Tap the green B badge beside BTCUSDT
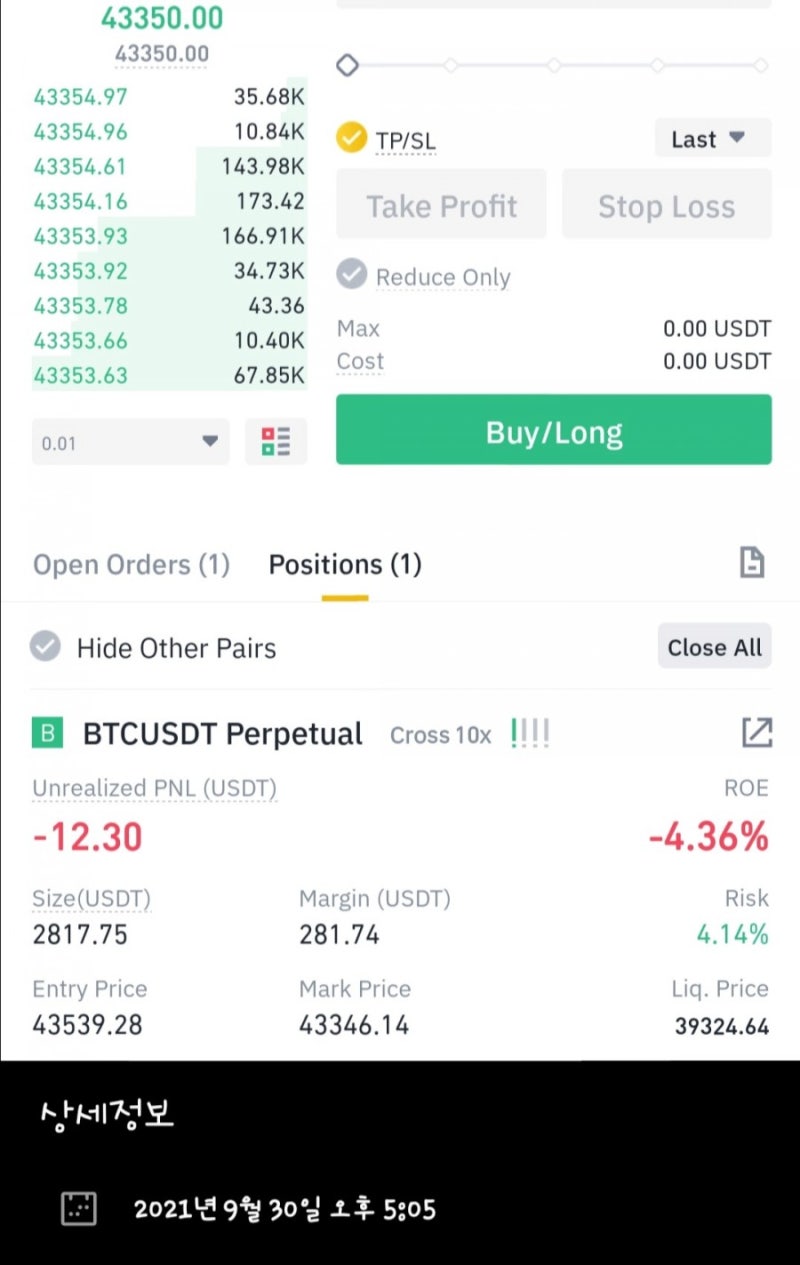Screen dimensions: 800x1265 point(47,734)
